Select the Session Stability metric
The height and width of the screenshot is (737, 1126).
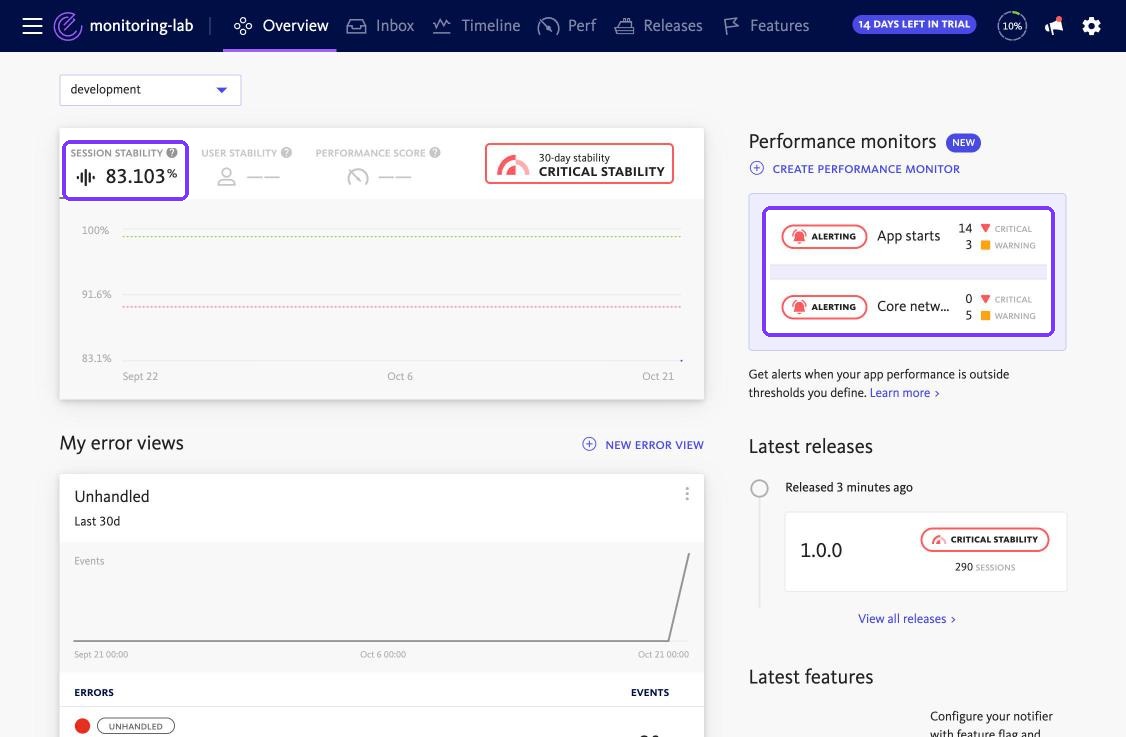(126, 170)
